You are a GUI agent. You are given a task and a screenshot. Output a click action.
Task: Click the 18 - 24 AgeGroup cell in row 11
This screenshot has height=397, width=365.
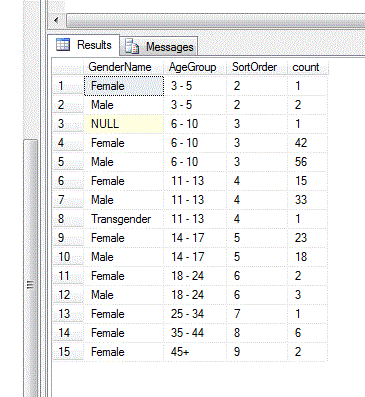click(x=195, y=276)
